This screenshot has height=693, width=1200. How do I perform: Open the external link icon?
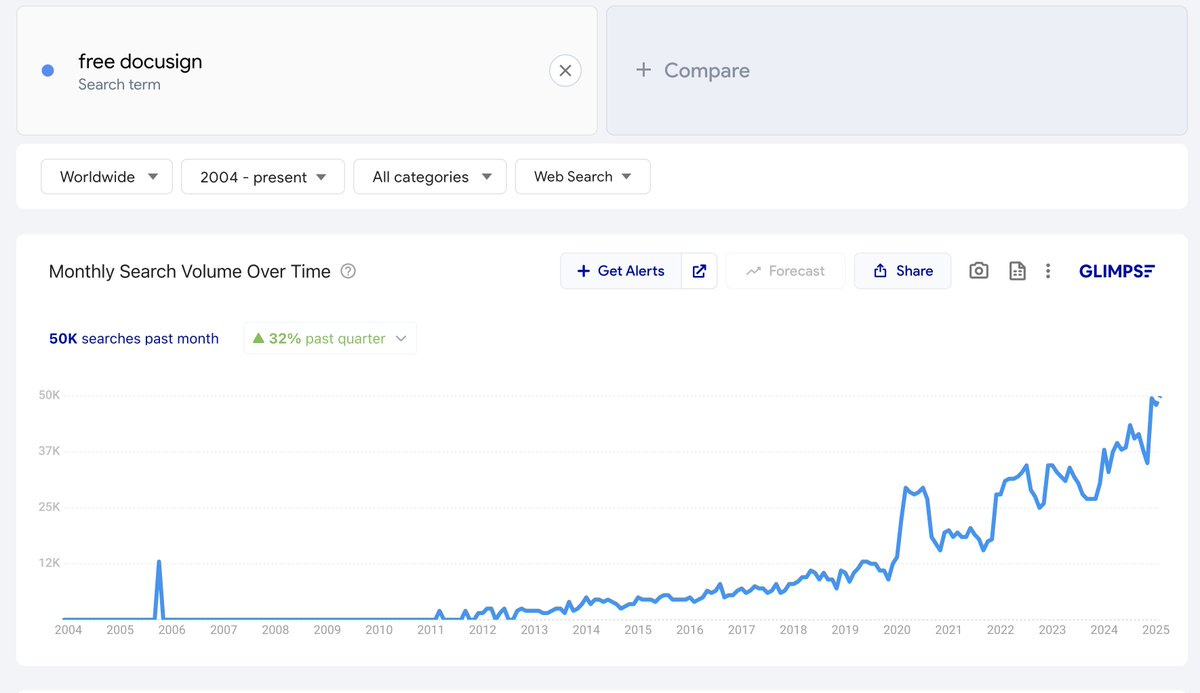tap(699, 271)
